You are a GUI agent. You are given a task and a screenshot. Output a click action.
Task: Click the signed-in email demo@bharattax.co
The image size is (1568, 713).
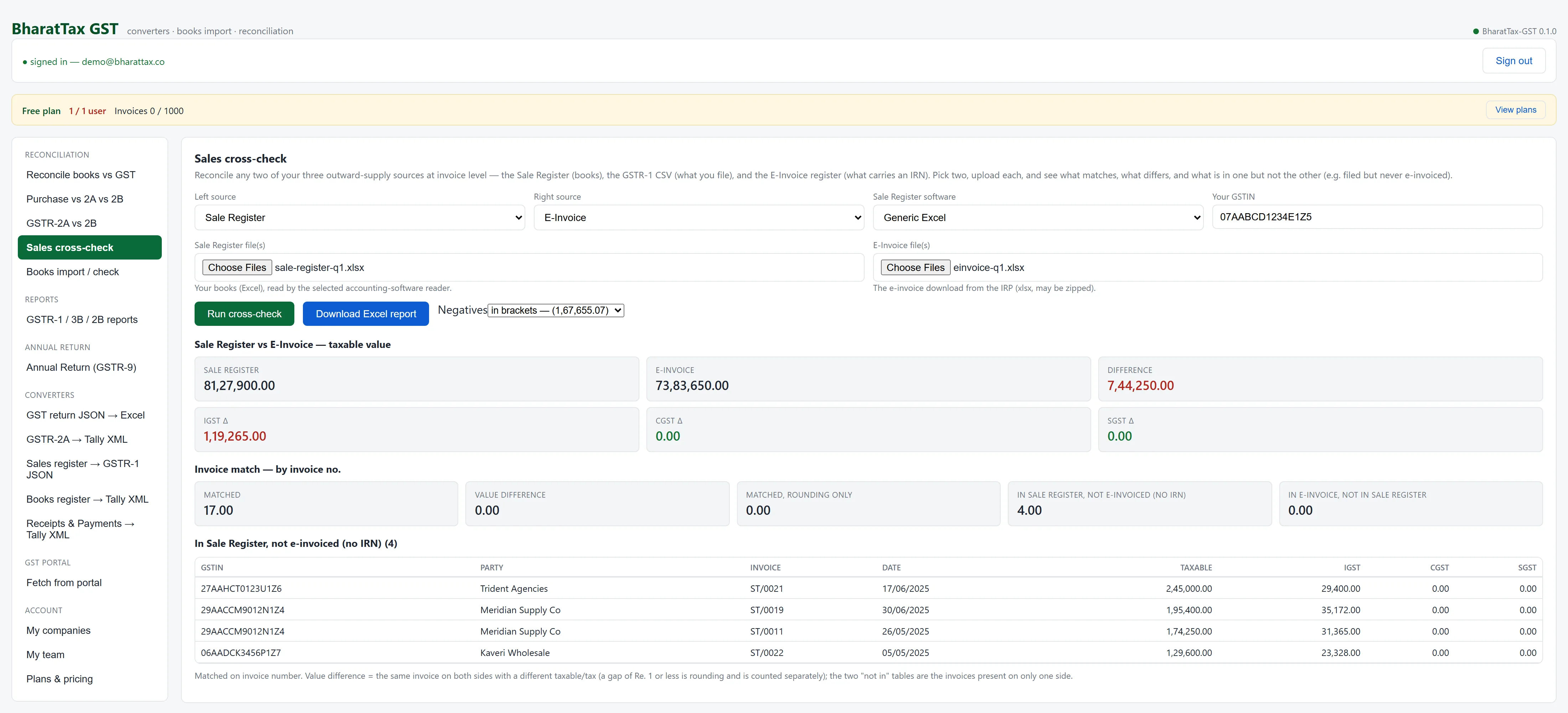click(x=123, y=62)
